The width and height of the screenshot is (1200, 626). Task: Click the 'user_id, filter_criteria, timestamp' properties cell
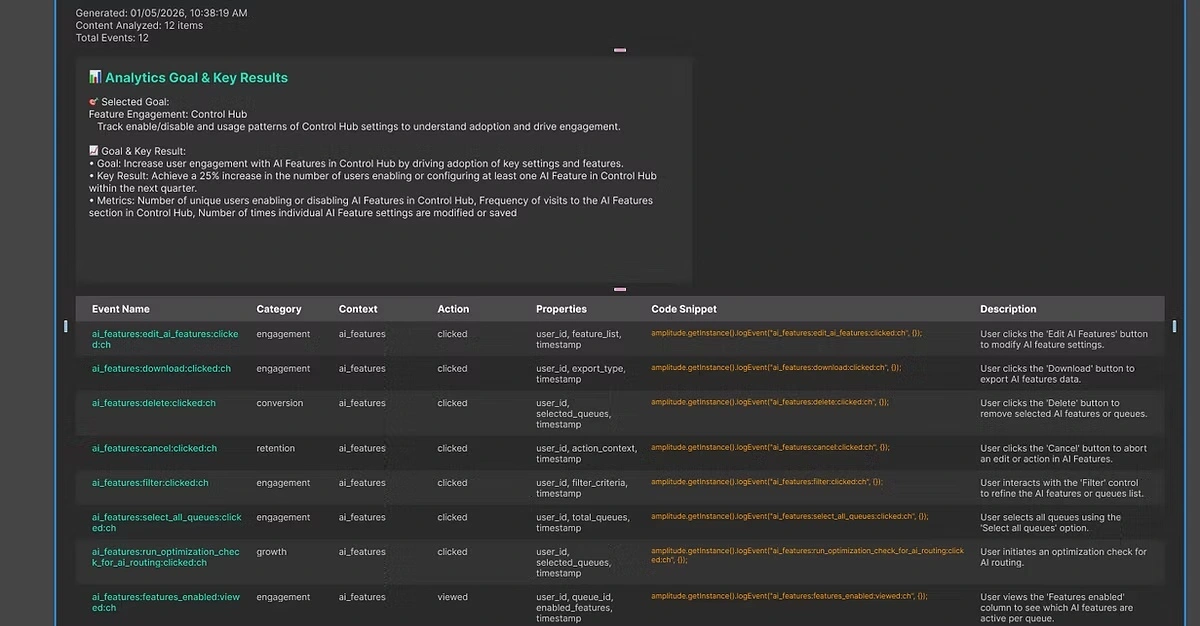(x=582, y=488)
